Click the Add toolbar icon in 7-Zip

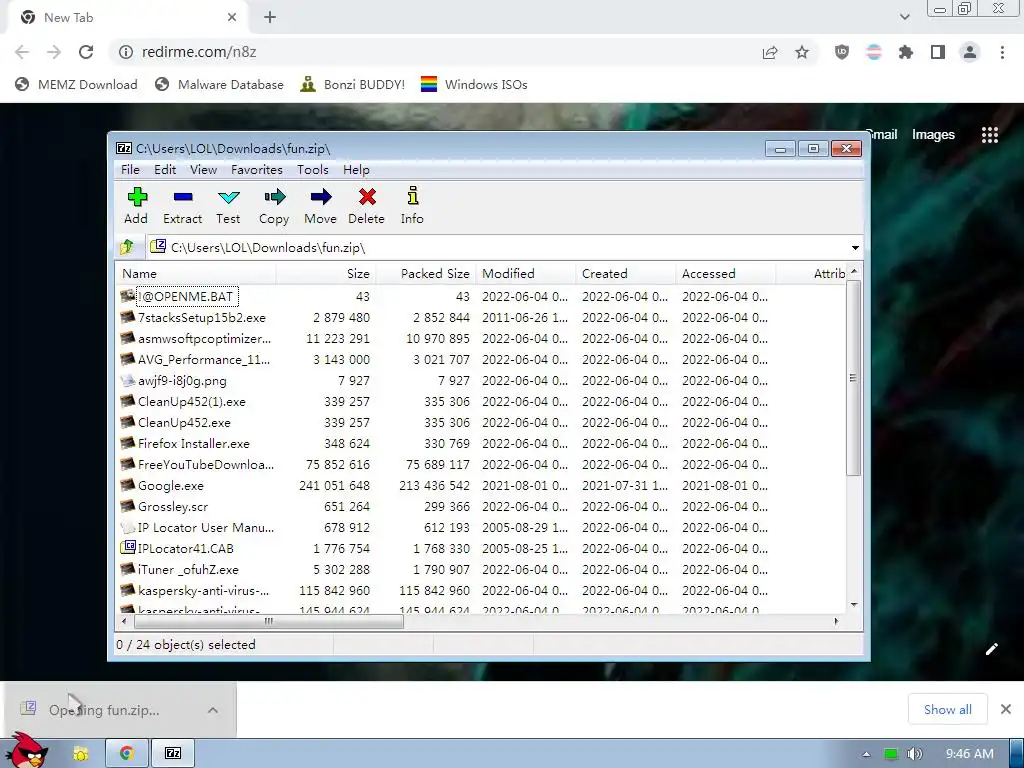[136, 205]
